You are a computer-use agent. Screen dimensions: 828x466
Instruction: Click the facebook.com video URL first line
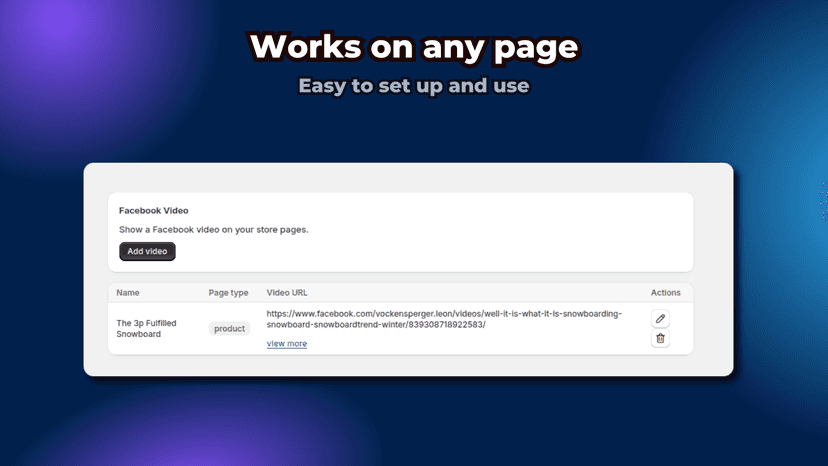444,314
